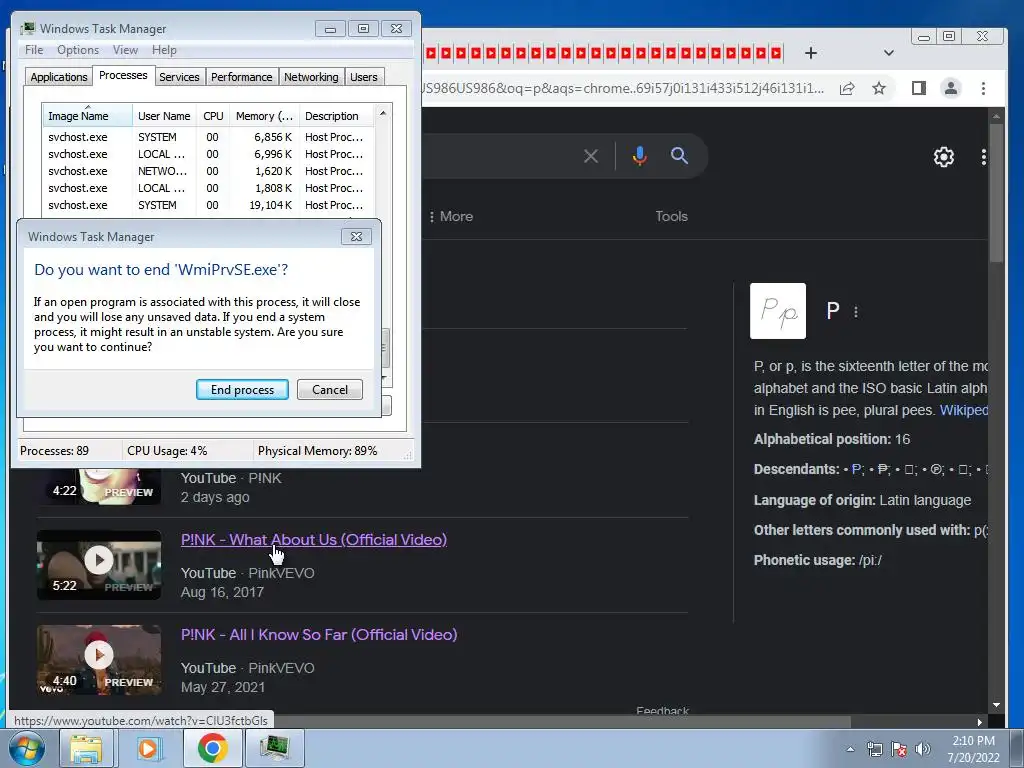Clear the Google search box
This screenshot has height=768, width=1024.
coord(590,156)
